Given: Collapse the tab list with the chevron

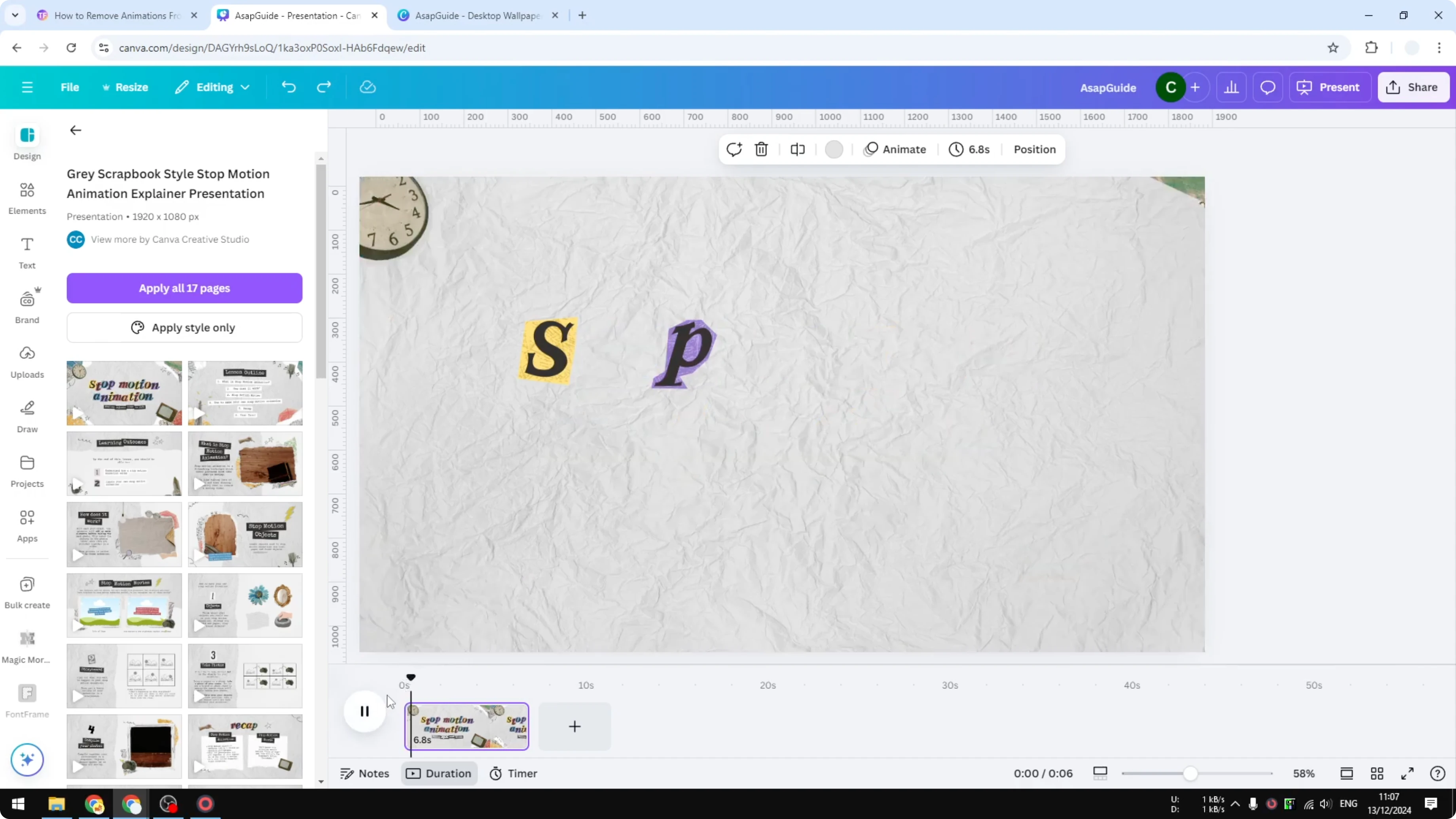Looking at the screenshot, I should (15, 15).
